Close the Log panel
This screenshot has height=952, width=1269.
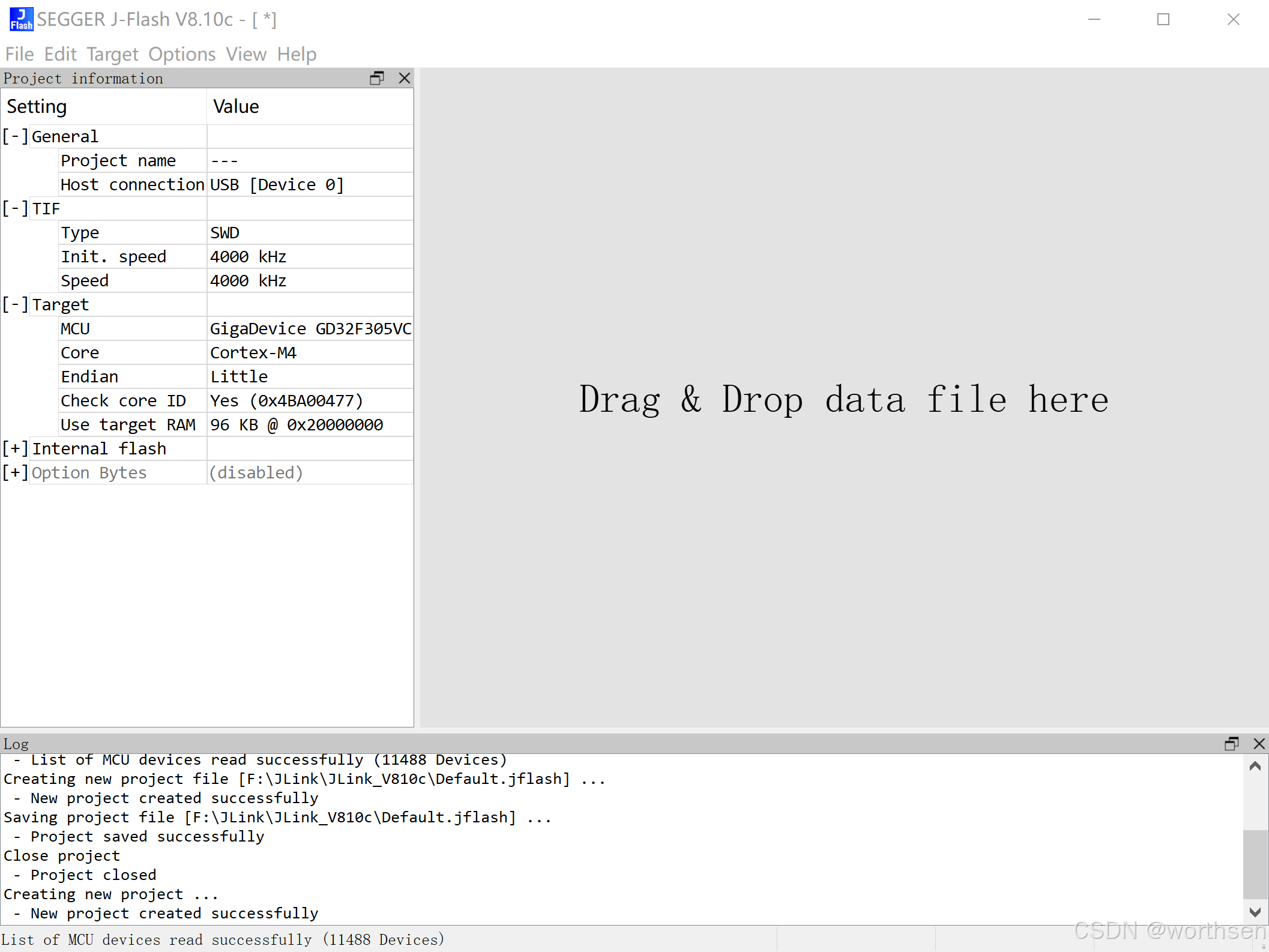1259,744
